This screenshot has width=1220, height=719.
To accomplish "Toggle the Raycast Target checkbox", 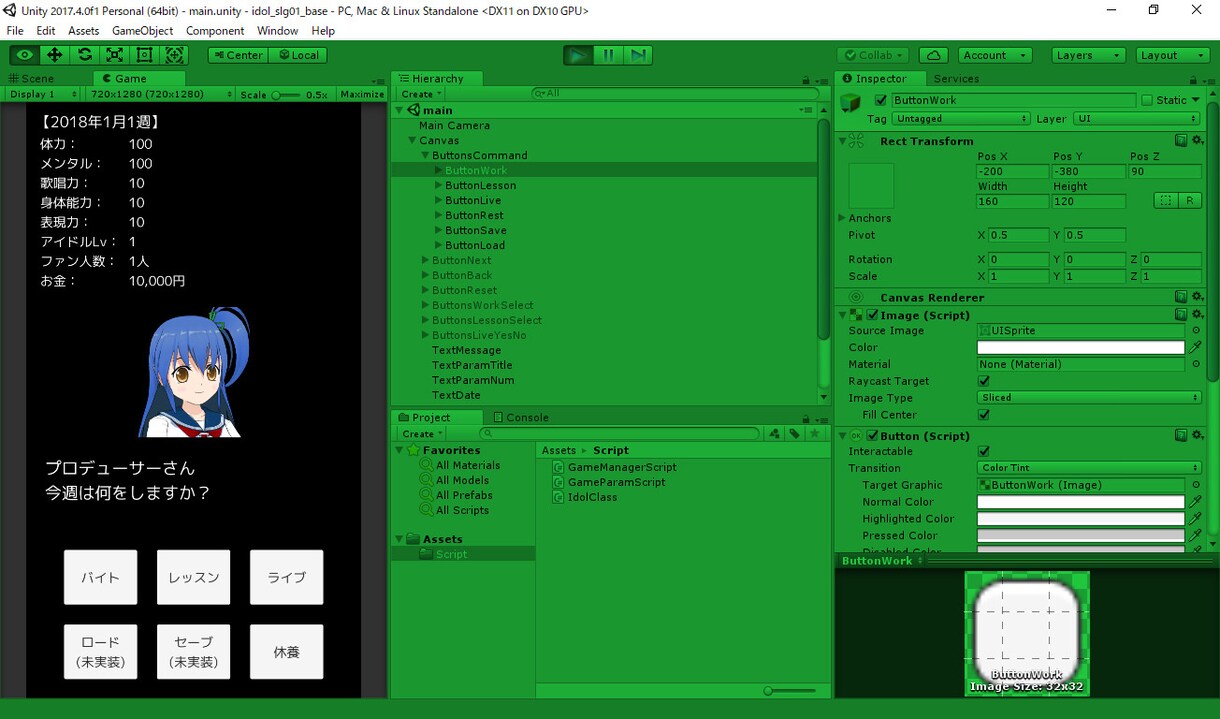I will [984, 381].
